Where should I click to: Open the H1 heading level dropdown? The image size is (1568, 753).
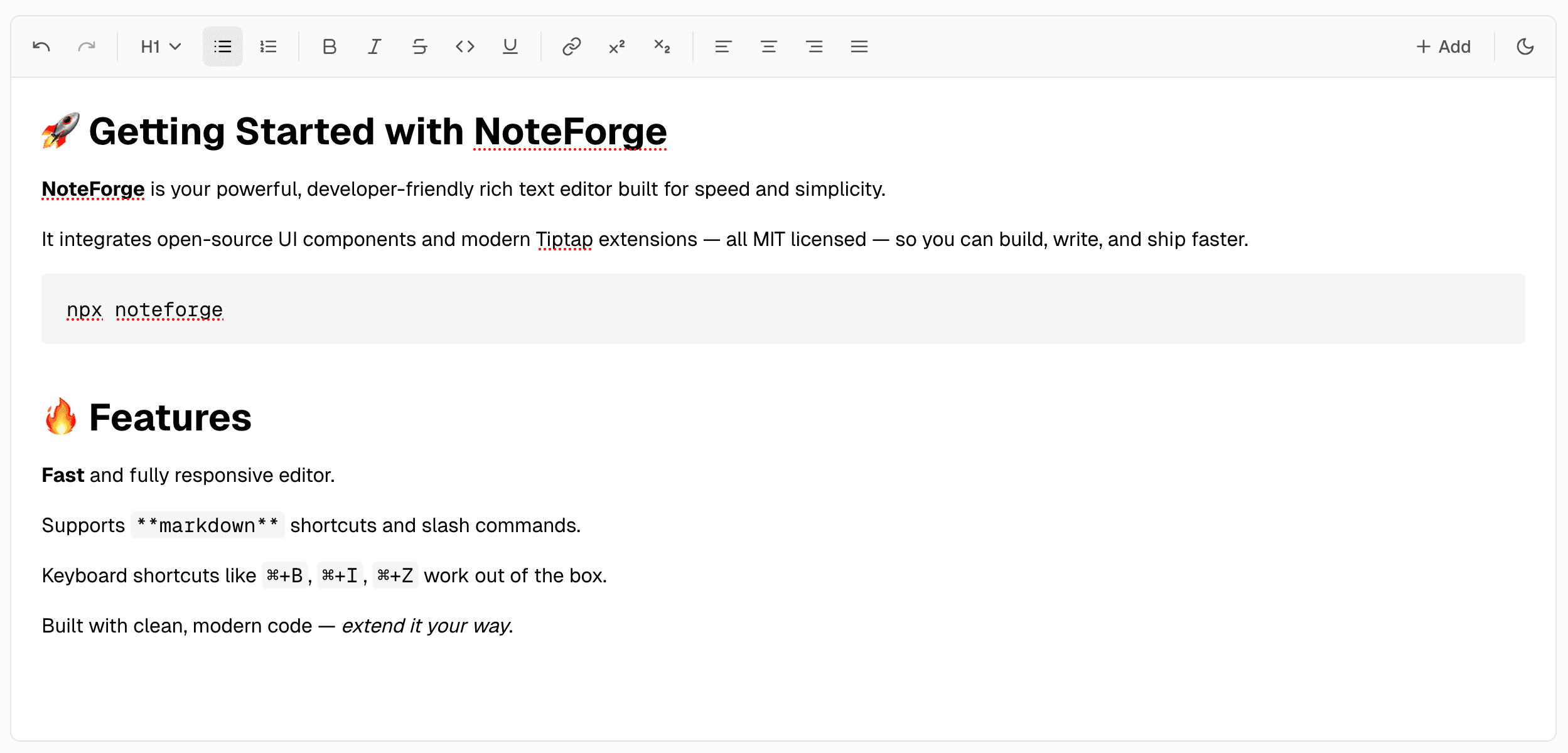pyautogui.click(x=161, y=46)
